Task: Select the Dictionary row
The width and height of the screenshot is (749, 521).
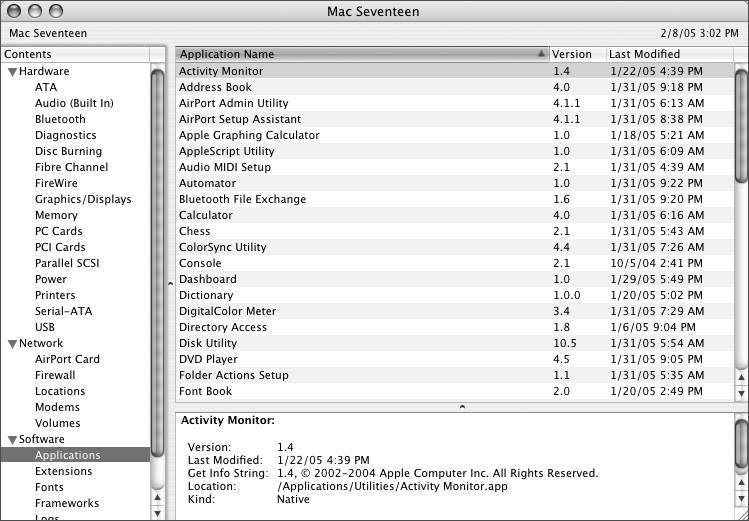Action: [x=454, y=295]
